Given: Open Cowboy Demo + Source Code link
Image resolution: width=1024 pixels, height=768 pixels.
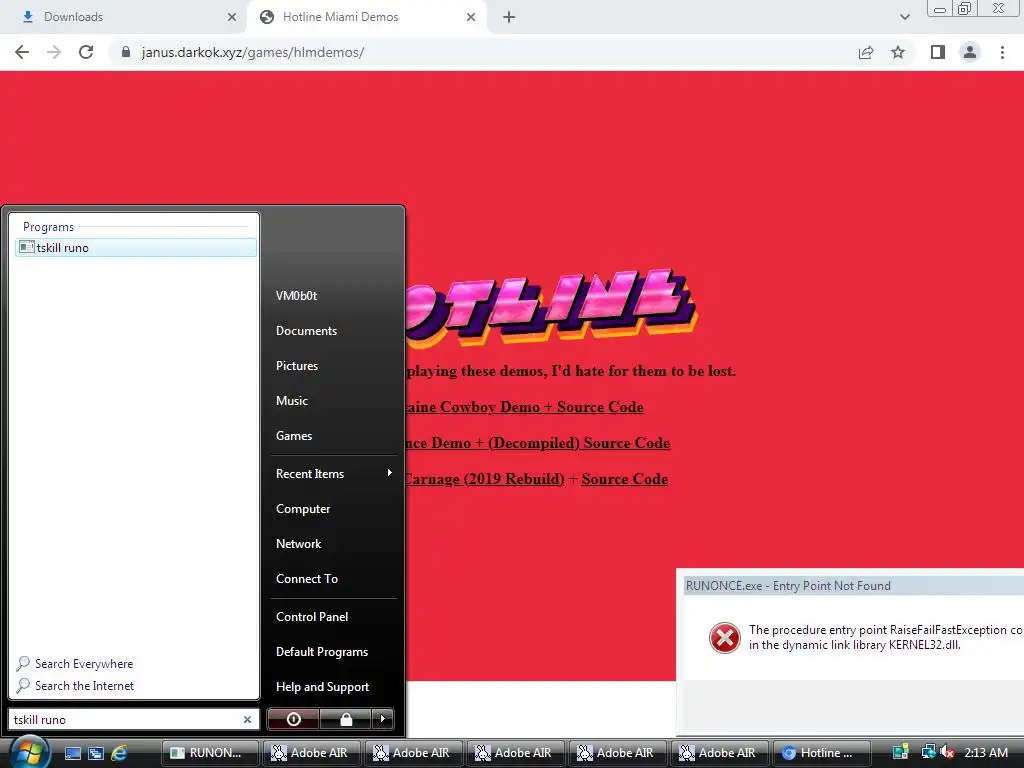Looking at the screenshot, I should click(x=525, y=407).
